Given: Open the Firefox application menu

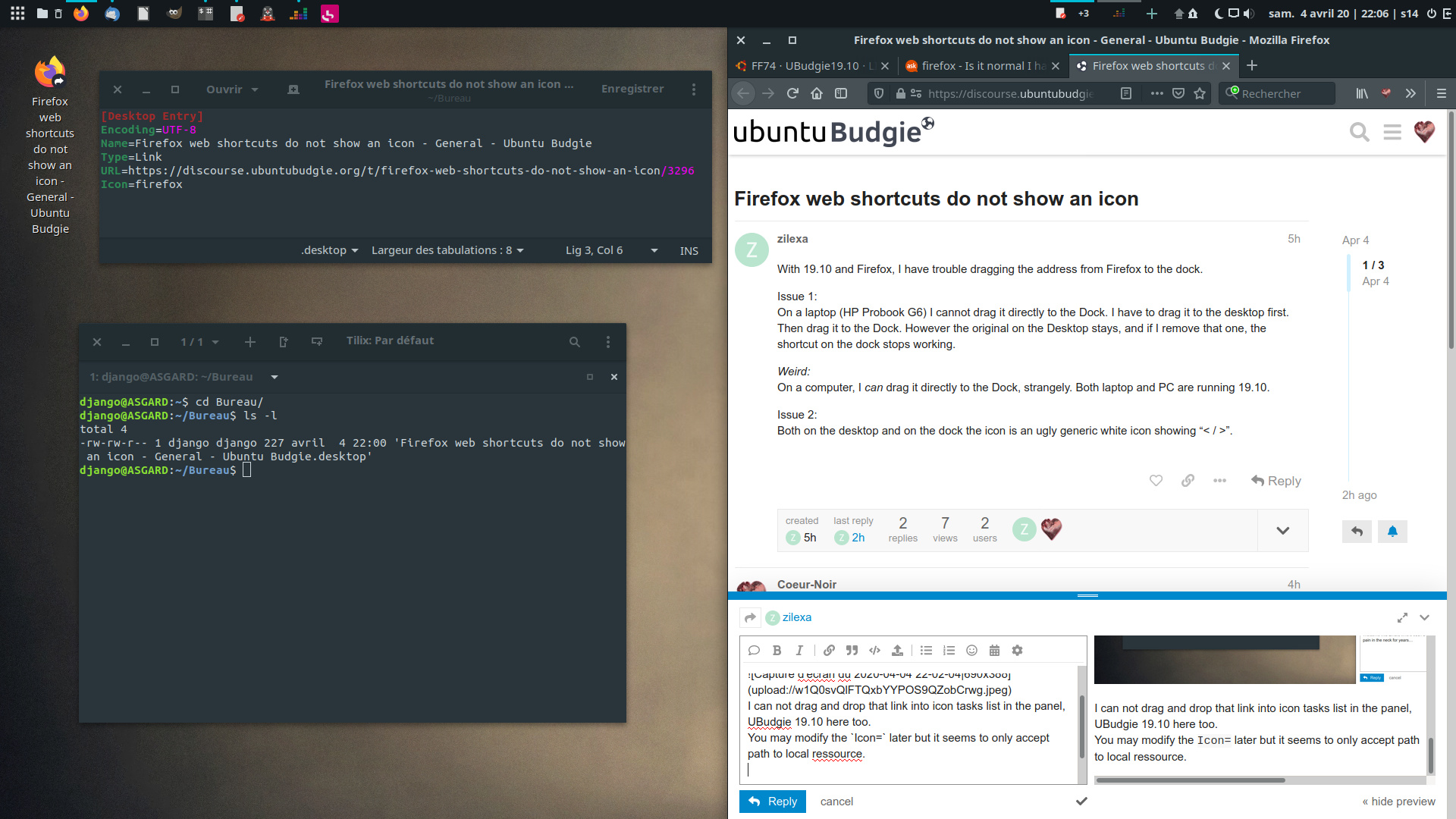Looking at the screenshot, I should click(1442, 93).
